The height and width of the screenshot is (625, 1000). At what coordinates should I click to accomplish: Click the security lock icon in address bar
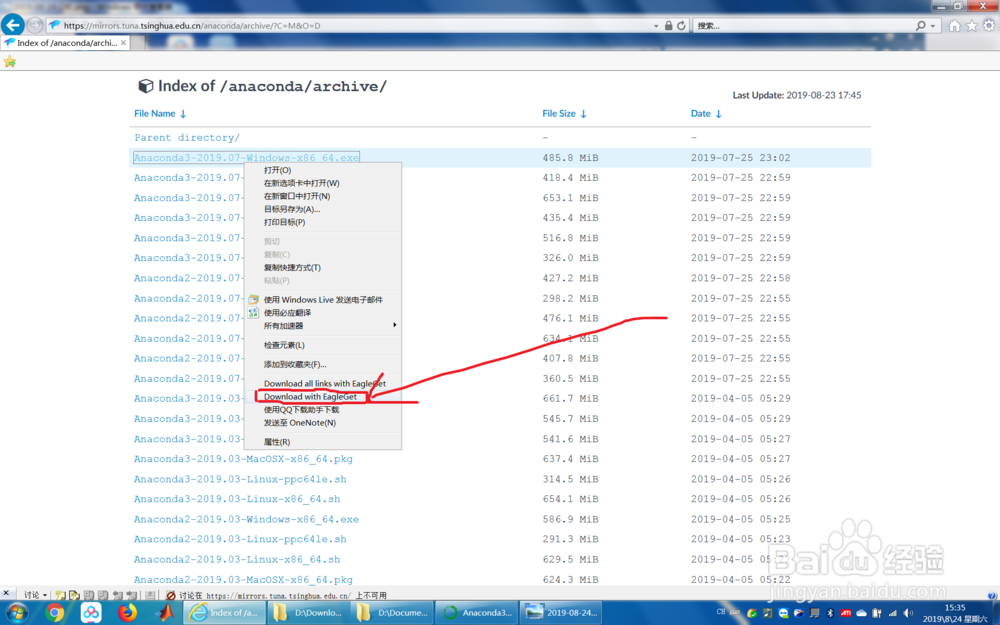[668, 26]
